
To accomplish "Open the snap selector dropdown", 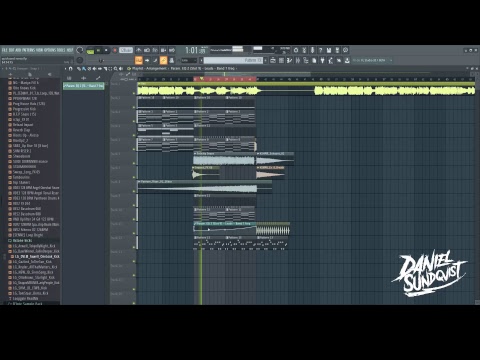I will point(189,60).
